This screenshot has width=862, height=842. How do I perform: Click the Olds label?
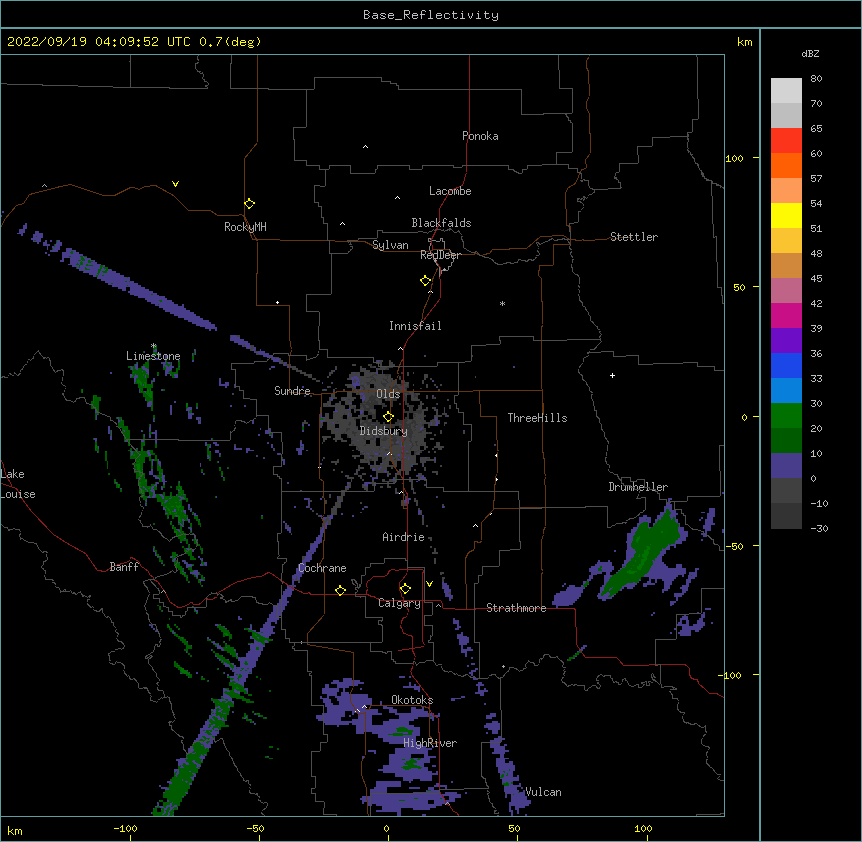click(388, 394)
